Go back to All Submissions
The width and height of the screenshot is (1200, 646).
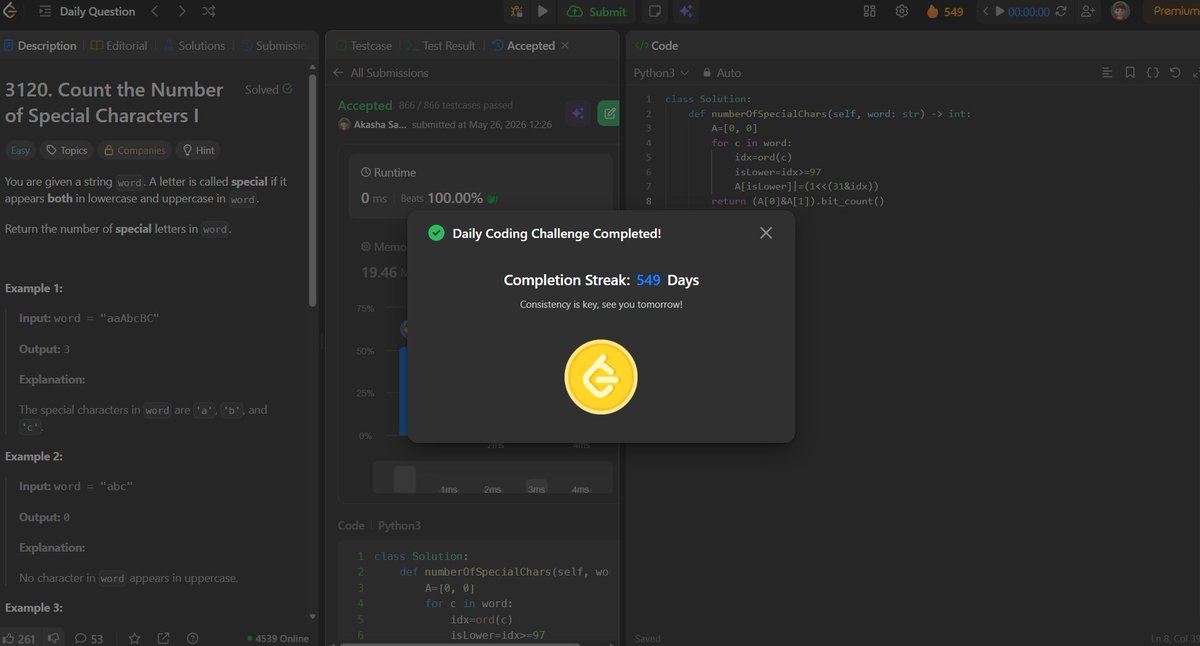[381, 72]
